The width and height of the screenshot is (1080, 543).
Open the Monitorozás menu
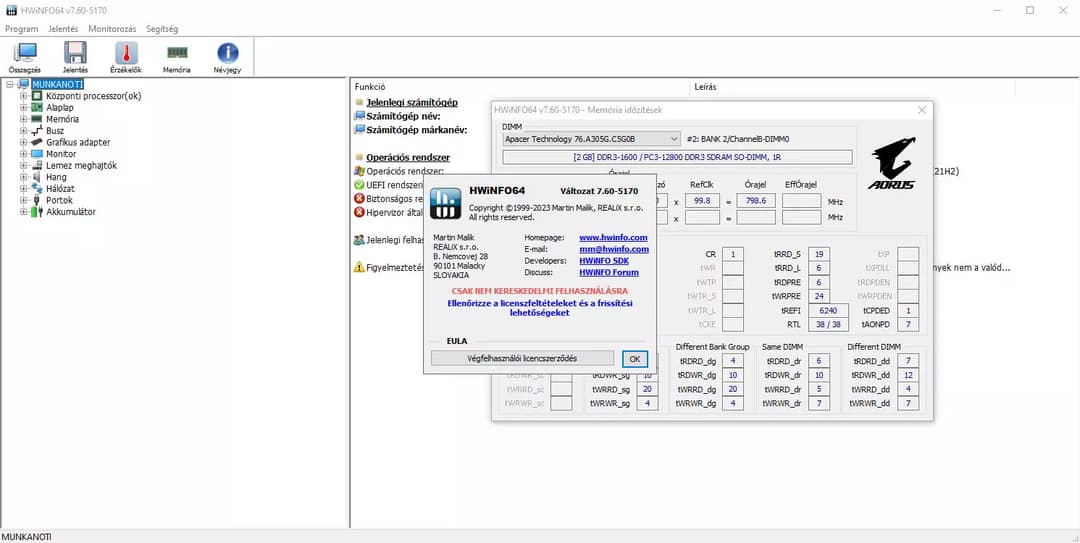pos(112,29)
